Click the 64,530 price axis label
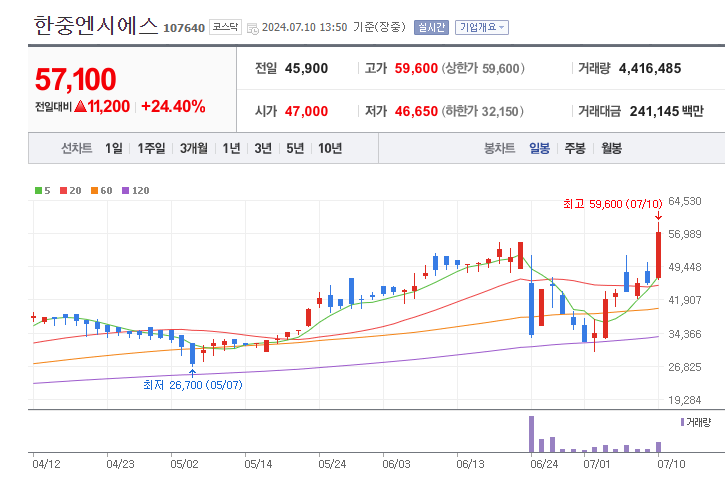 [x=685, y=201]
